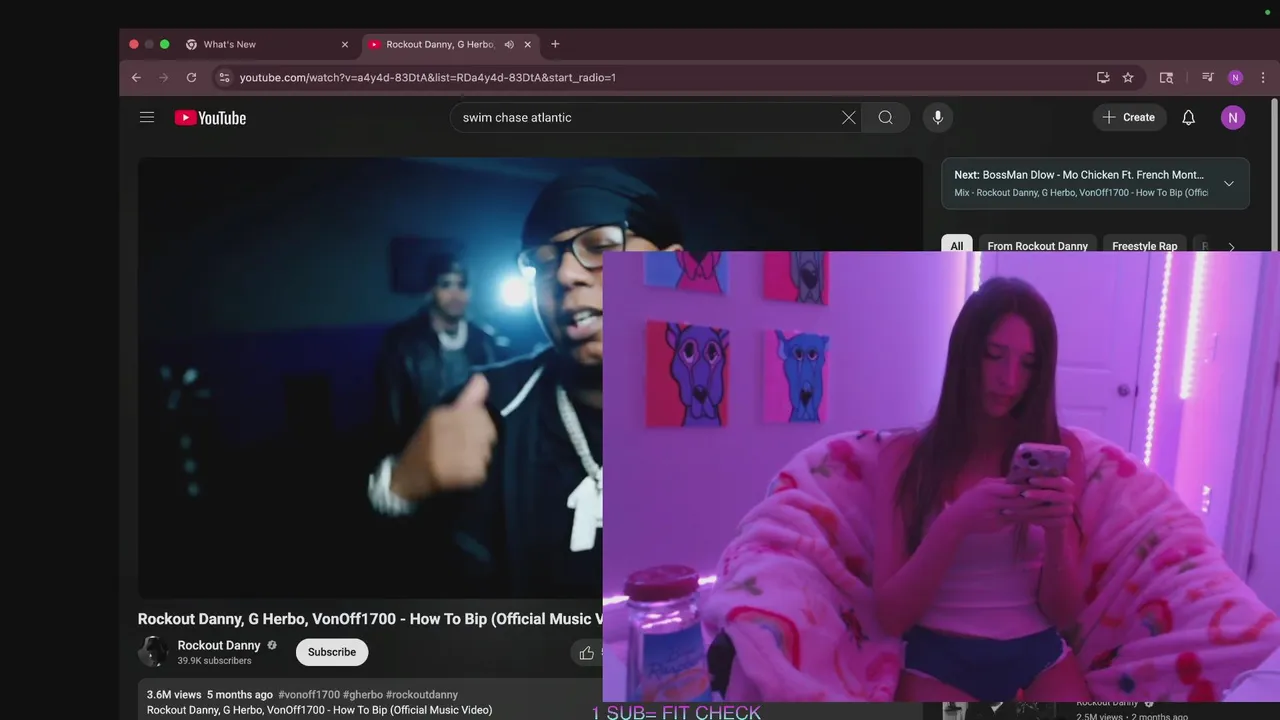Image resolution: width=1280 pixels, height=720 pixels.
Task: Switch to the What's New tab
Action: click(x=265, y=44)
